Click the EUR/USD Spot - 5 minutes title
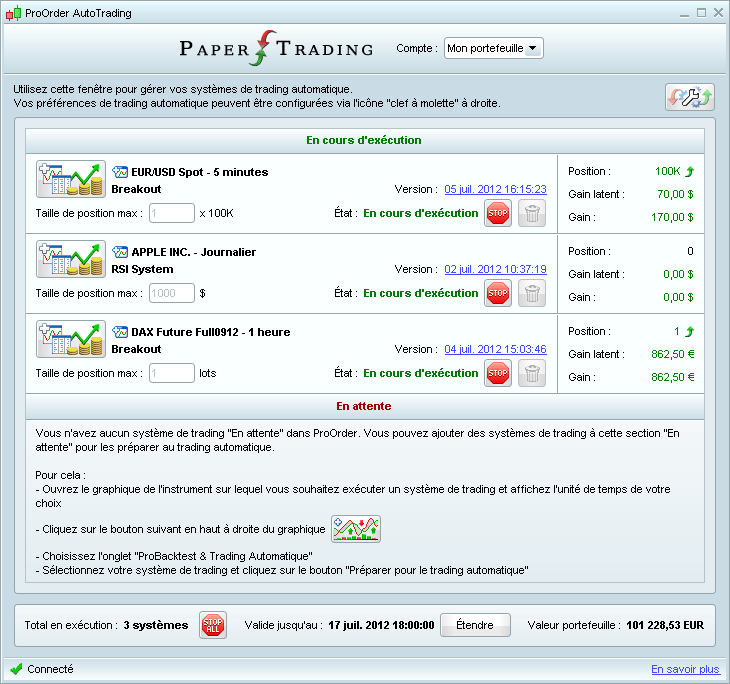This screenshot has height=684, width=730. (200, 172)
